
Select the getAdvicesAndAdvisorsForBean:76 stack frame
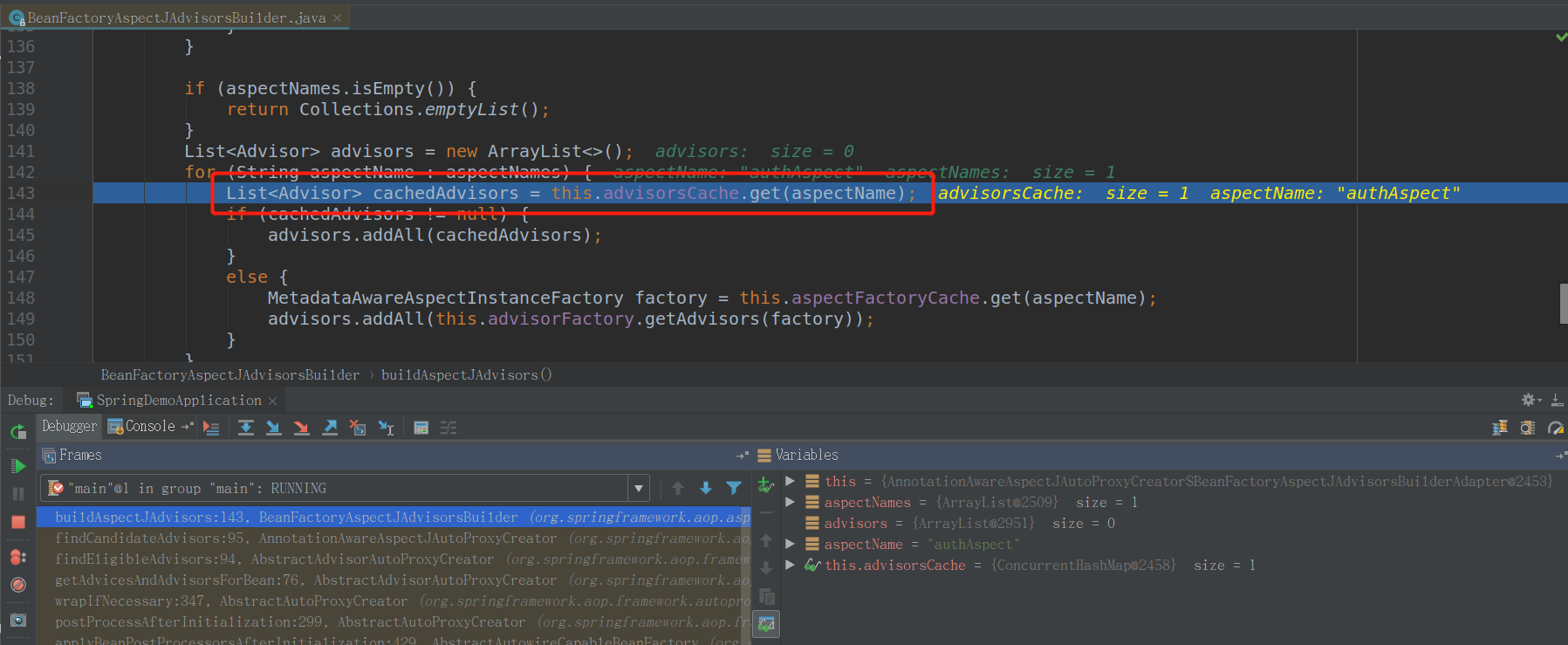click(394, 580)
